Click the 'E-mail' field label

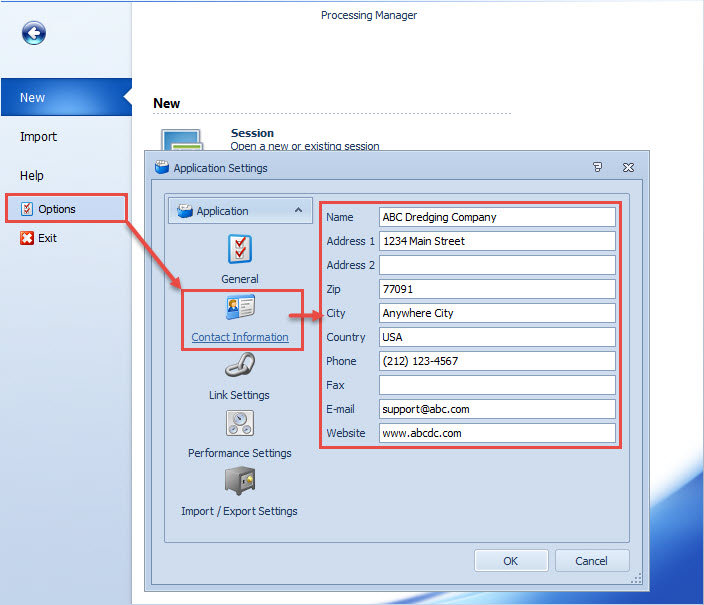[340, 409]
